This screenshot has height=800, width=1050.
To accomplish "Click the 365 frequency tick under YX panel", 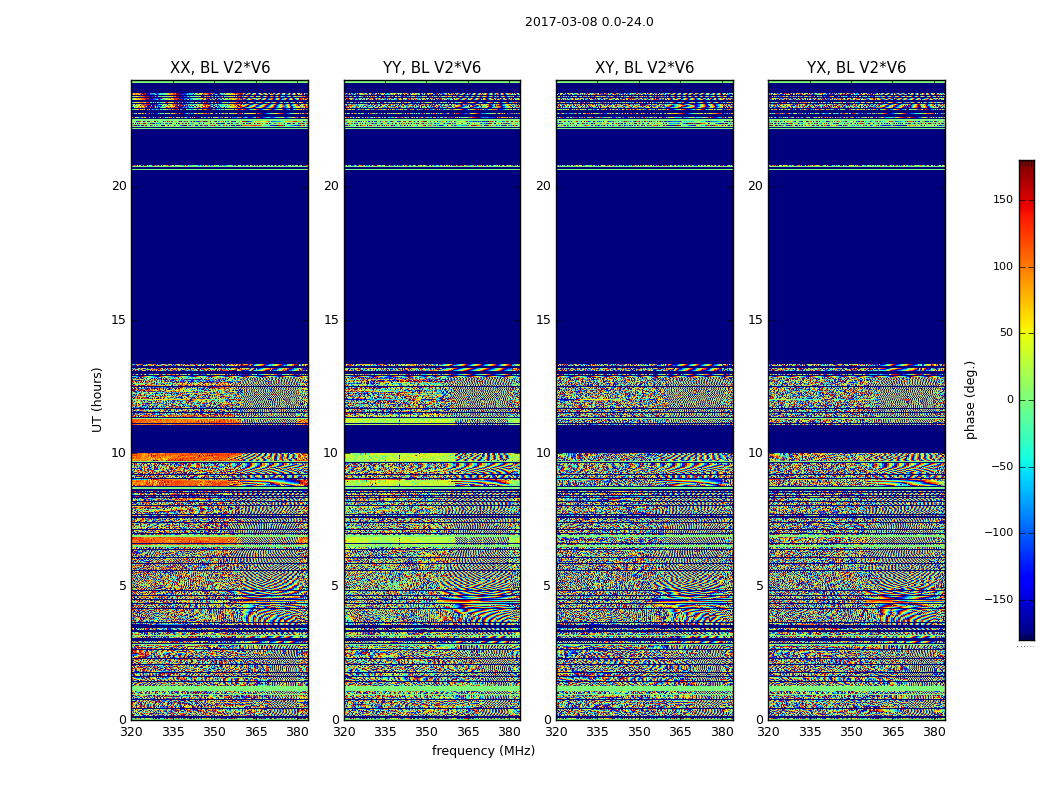I will click(x=893, y=732).
